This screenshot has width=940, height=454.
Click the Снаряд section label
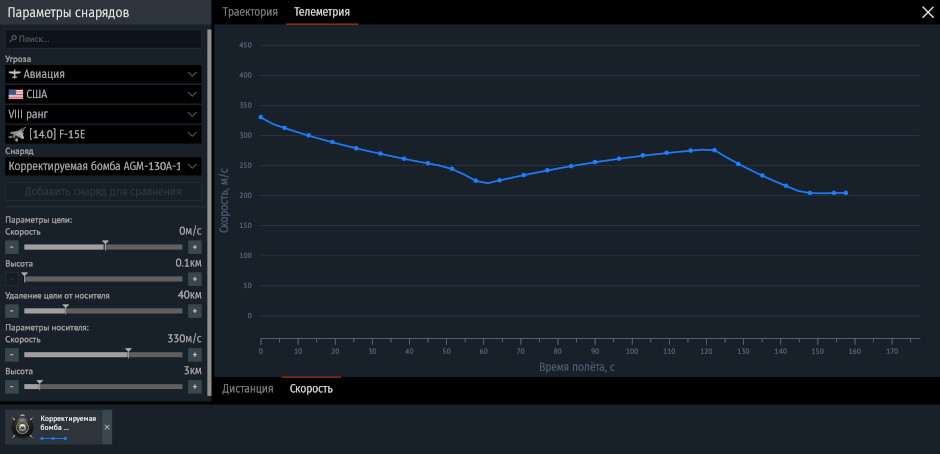tap(19, 151)
